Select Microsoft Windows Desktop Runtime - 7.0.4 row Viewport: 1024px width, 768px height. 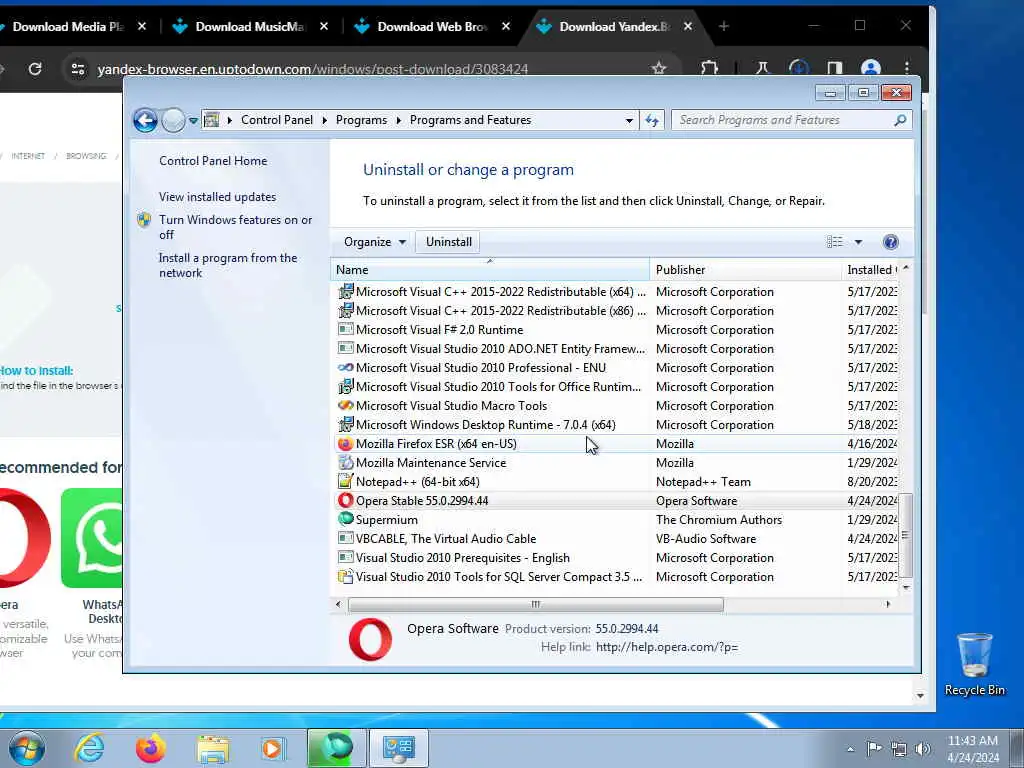[616, 424]
